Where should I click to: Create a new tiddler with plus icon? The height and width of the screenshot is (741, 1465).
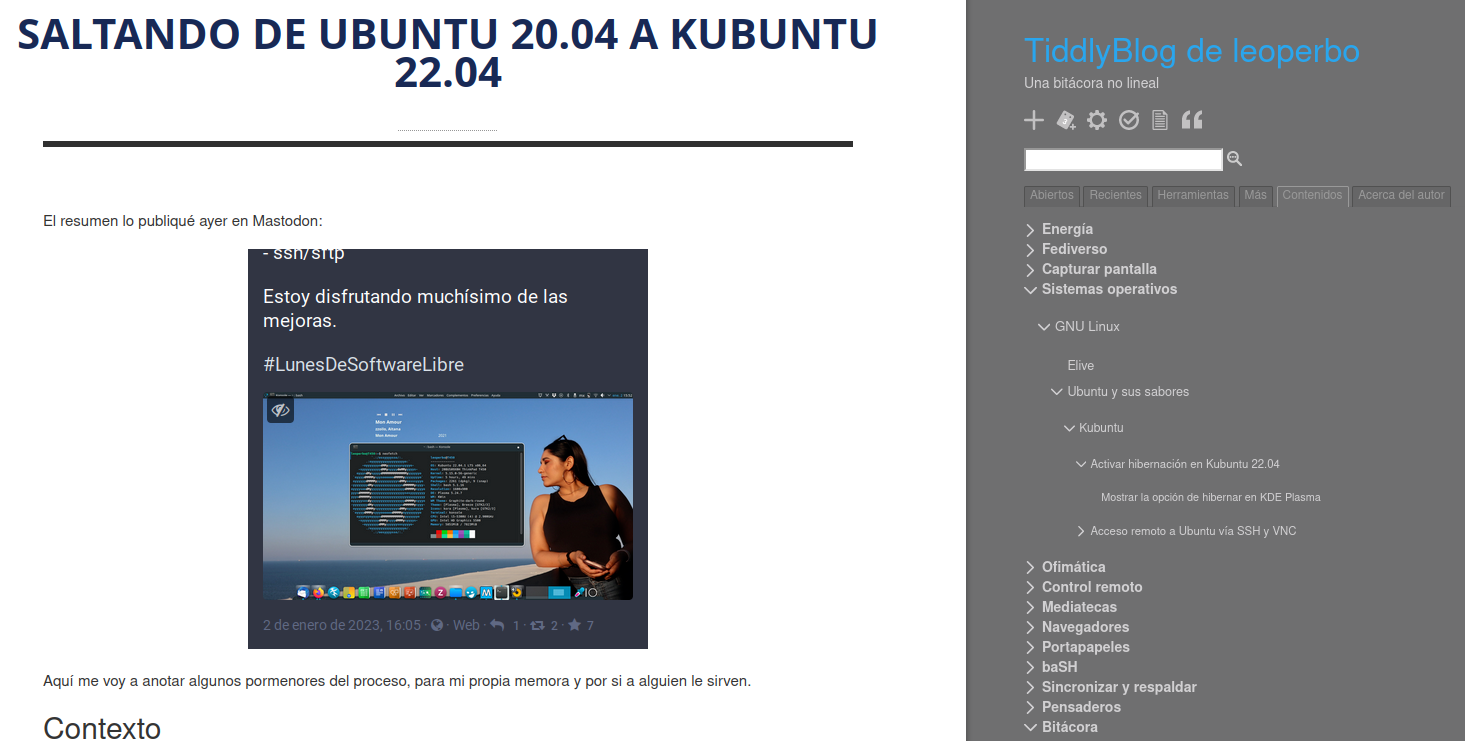point(1034,121)
